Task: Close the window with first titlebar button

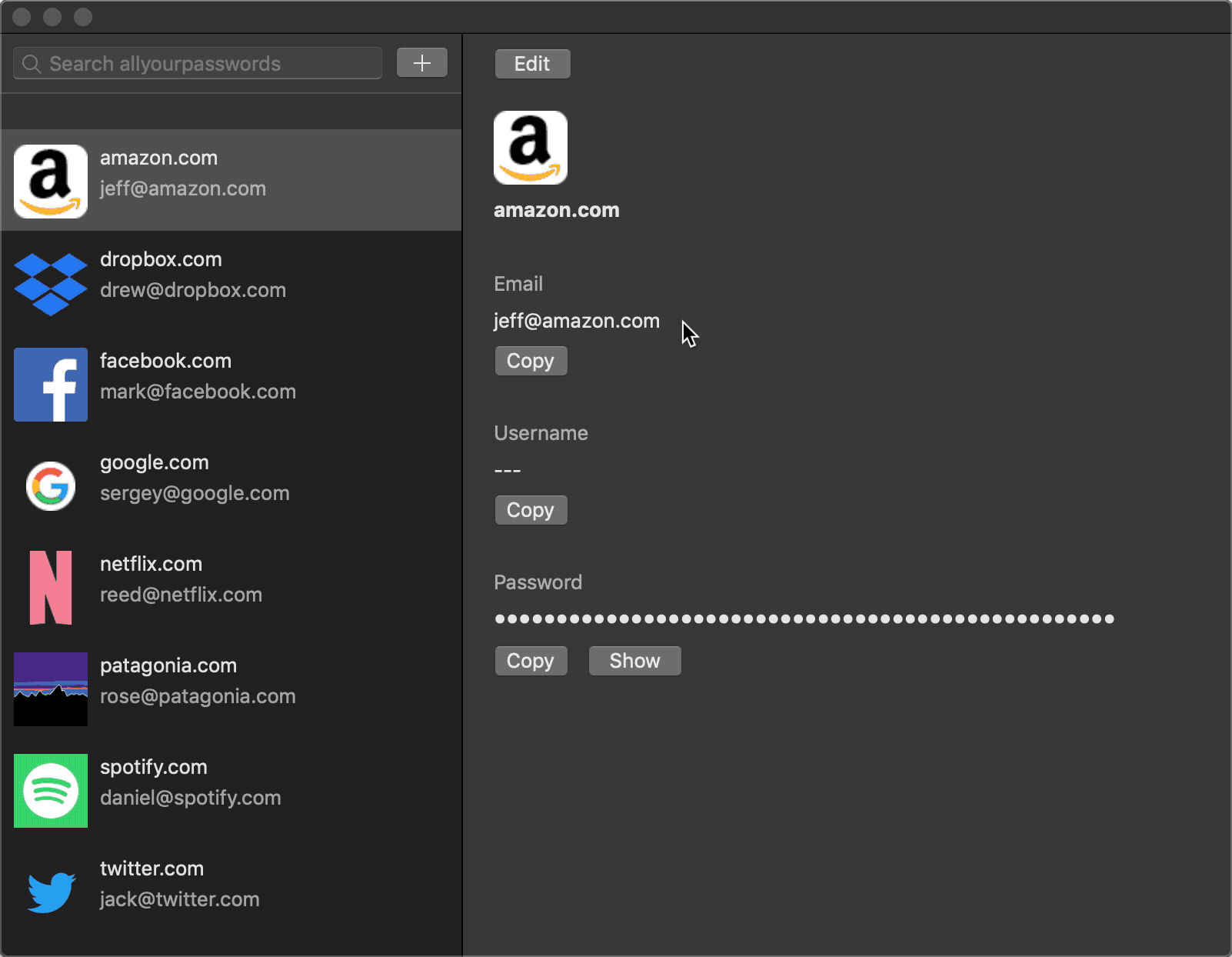Action: [22, 17]
